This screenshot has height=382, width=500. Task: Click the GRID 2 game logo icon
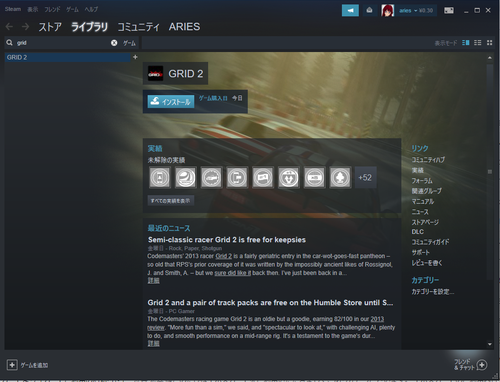[x=155, y=73]
